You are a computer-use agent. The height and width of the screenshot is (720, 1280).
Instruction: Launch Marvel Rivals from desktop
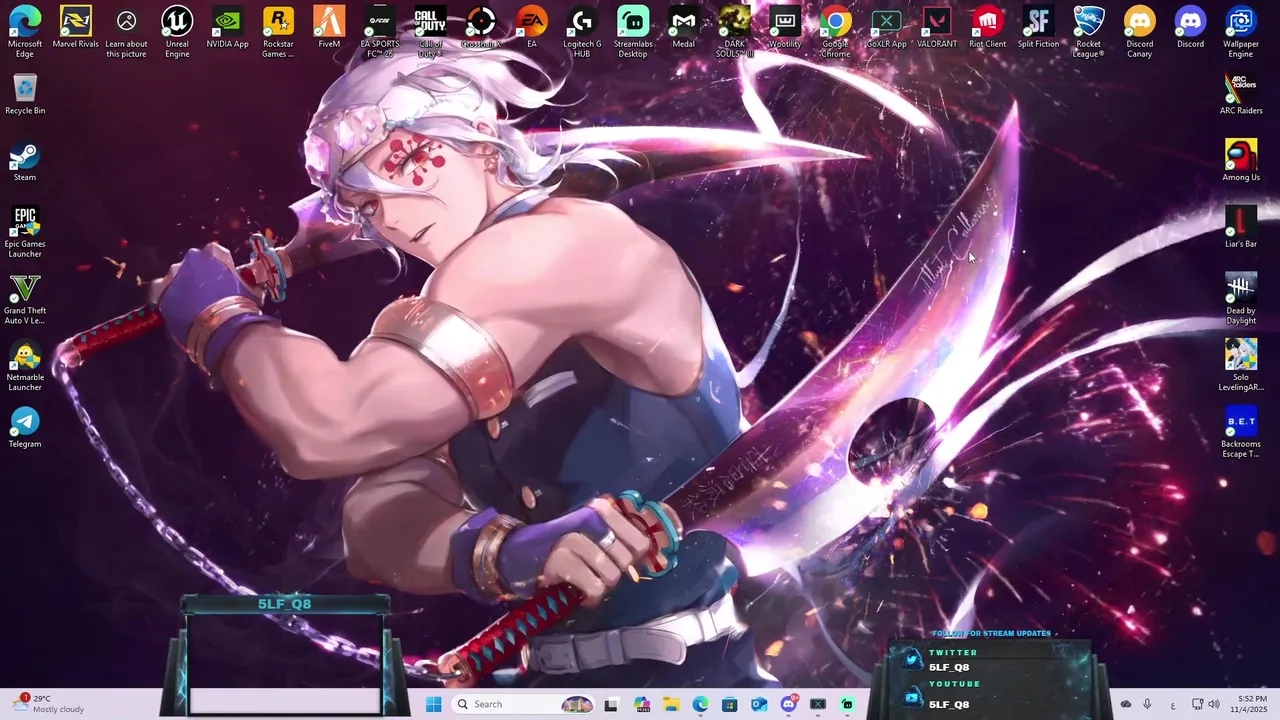point(76,27)
